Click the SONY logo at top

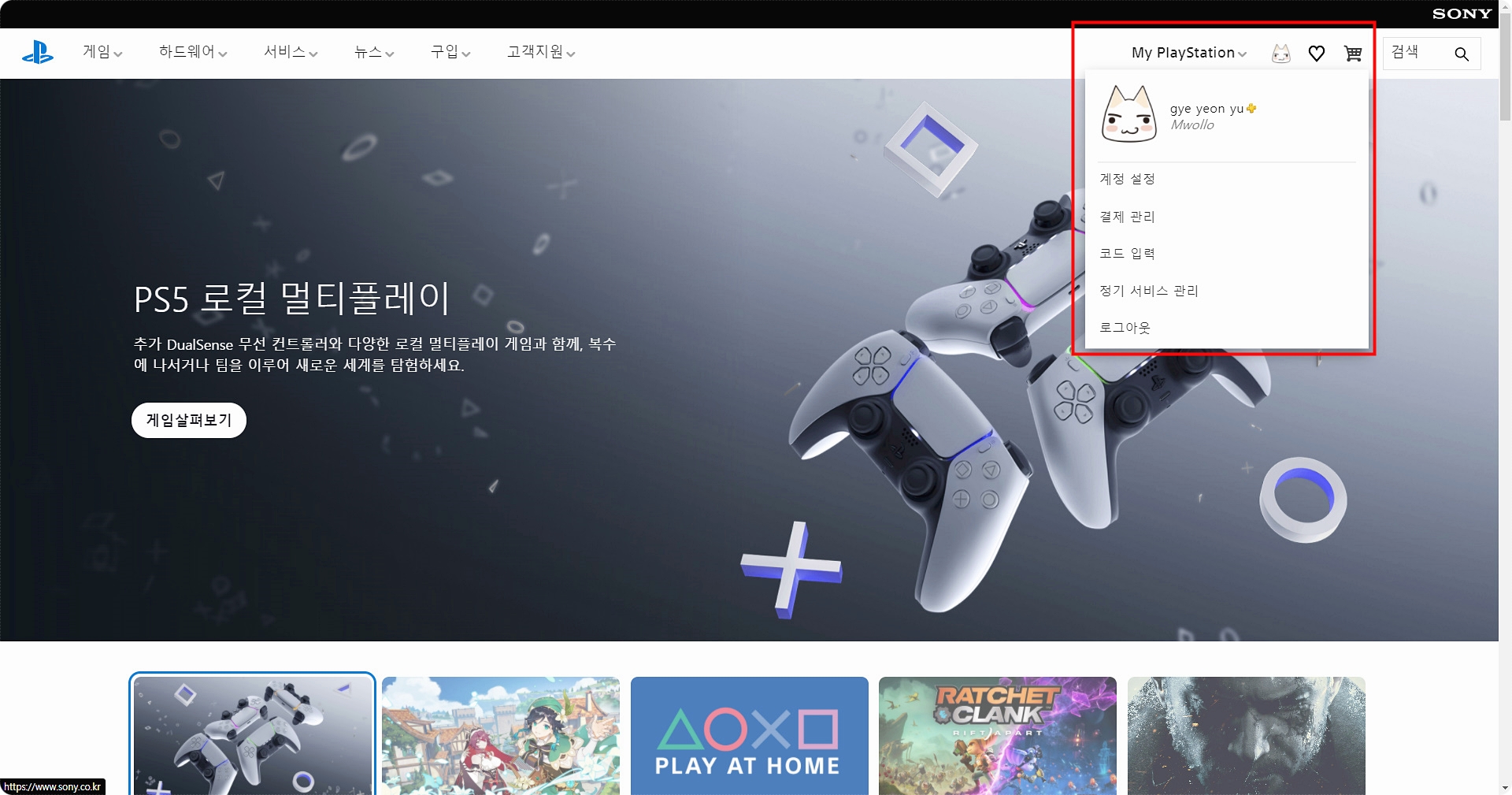[x=1462, y=13]
